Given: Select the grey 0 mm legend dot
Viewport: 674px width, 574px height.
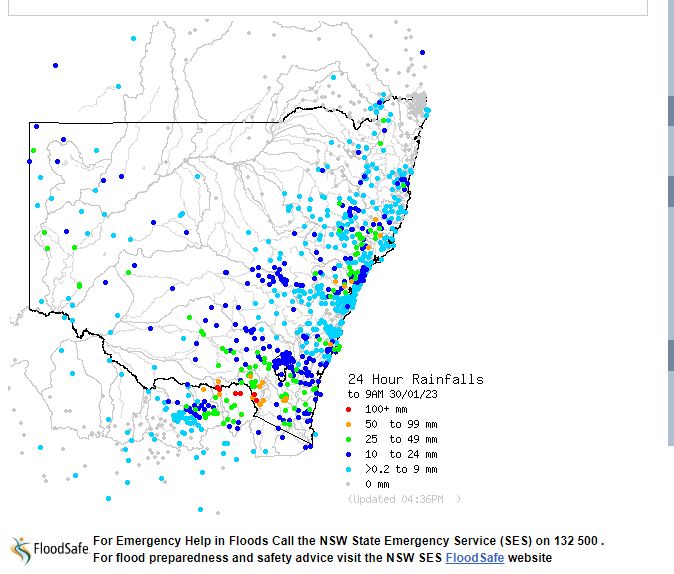Looking at the screenshot, I should click(x=350, y=484).
